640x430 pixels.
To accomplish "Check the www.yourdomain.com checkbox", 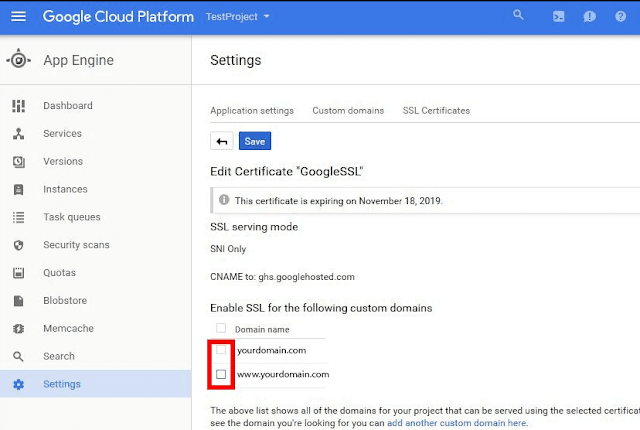I will pos(221,374).
